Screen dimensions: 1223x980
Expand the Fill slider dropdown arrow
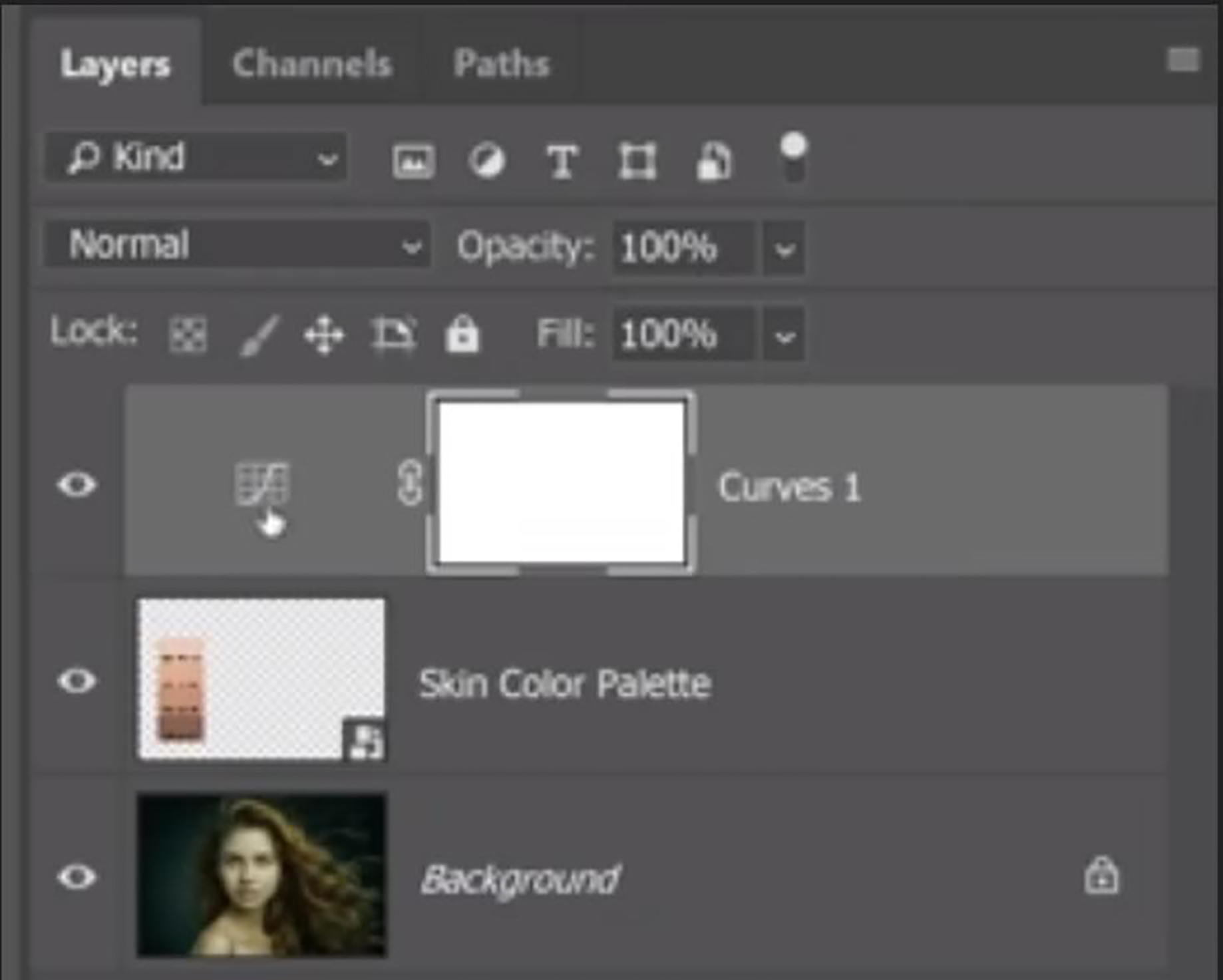[x=784, y=335]
